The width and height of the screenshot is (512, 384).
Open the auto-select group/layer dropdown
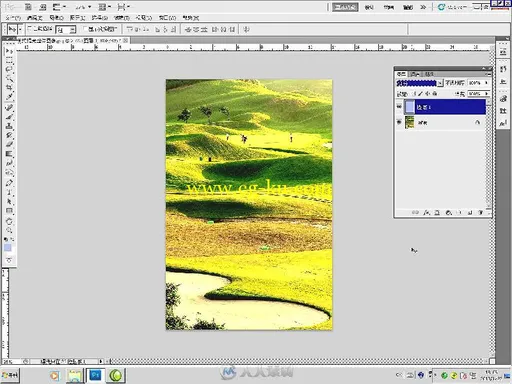[x=73, y=30]
